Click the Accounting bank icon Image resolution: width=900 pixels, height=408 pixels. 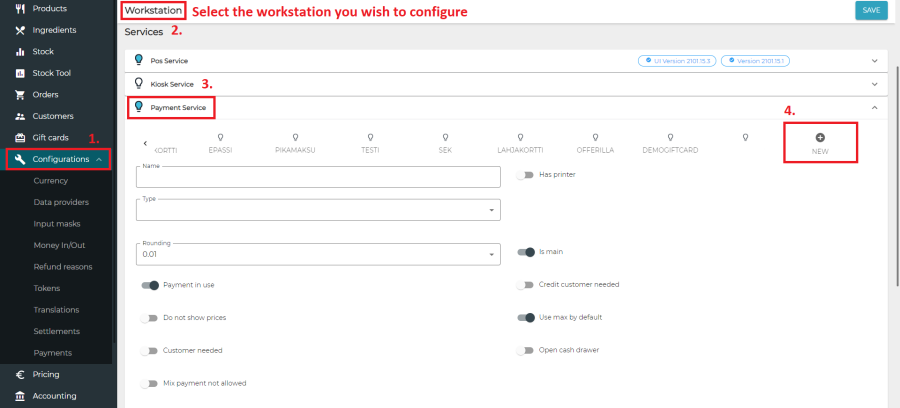[20, 396]
